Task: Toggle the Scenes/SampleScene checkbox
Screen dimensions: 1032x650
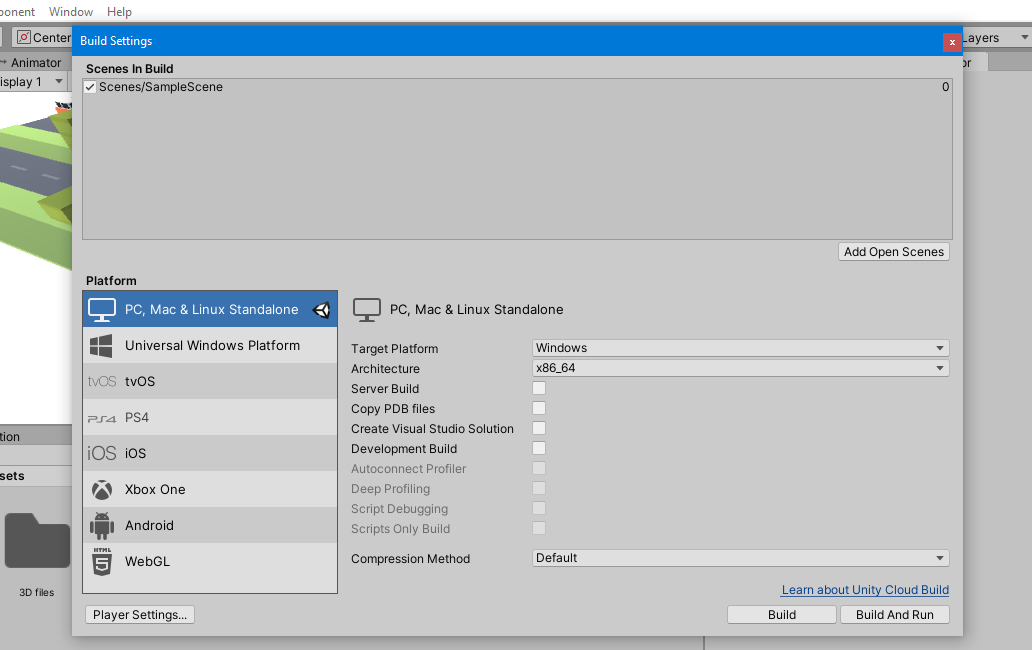Action: tap(90, 87)
